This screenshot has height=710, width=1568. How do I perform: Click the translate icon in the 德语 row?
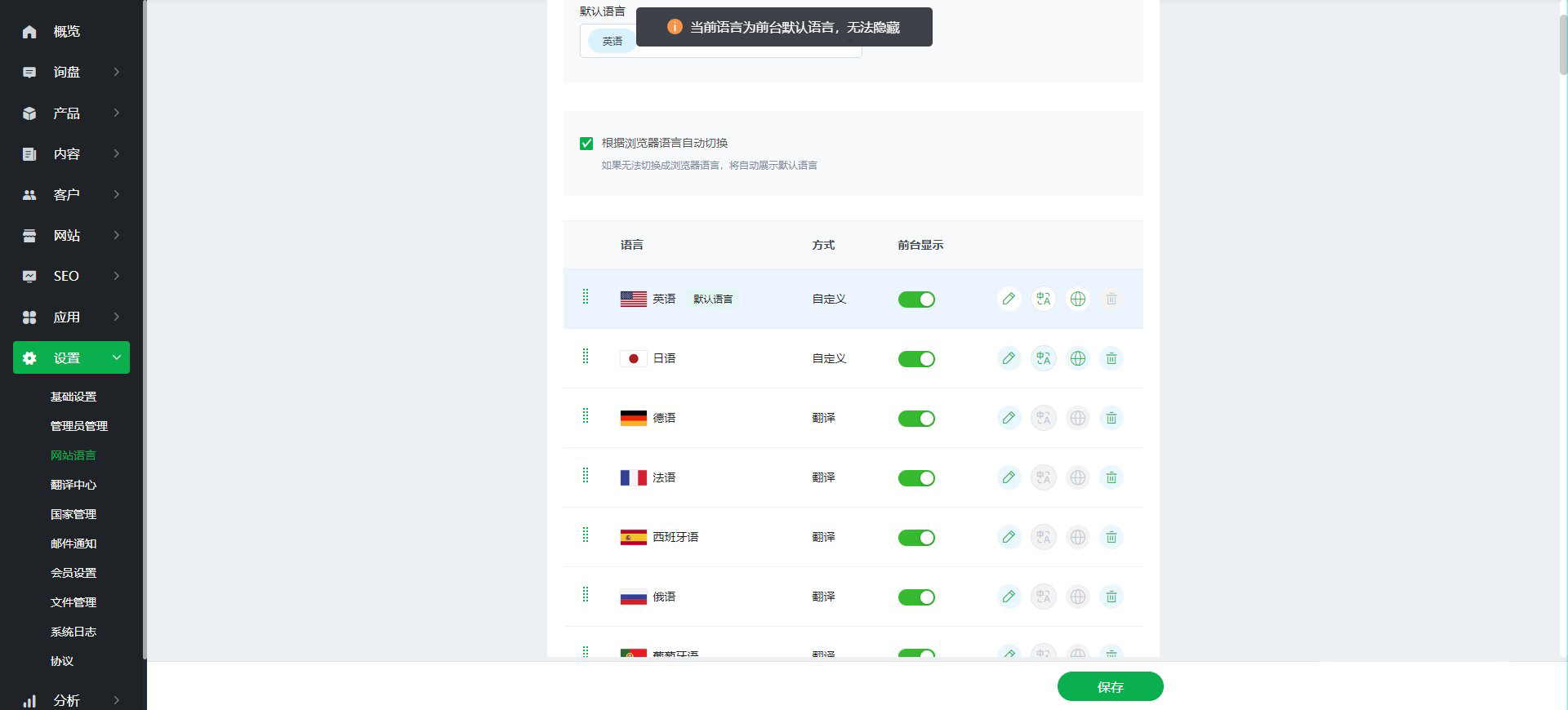[1043, 418]
